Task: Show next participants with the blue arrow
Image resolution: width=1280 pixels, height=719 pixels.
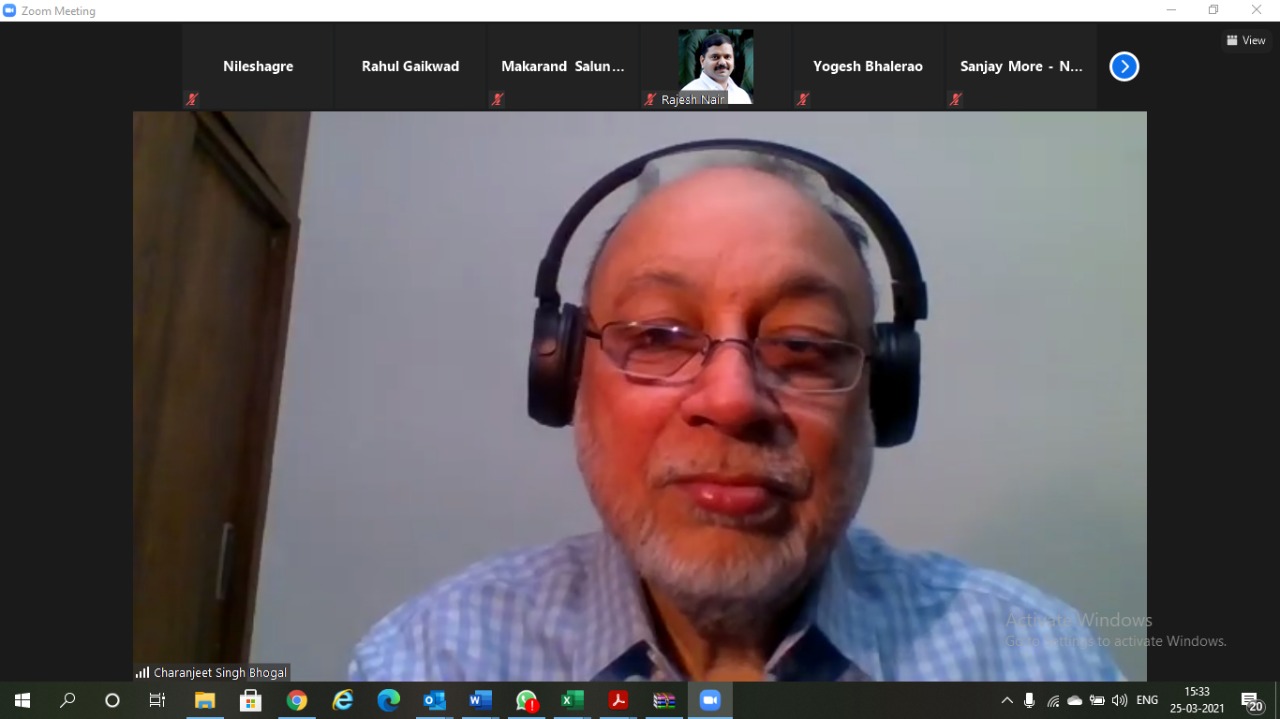Action: pos(1124,67)
